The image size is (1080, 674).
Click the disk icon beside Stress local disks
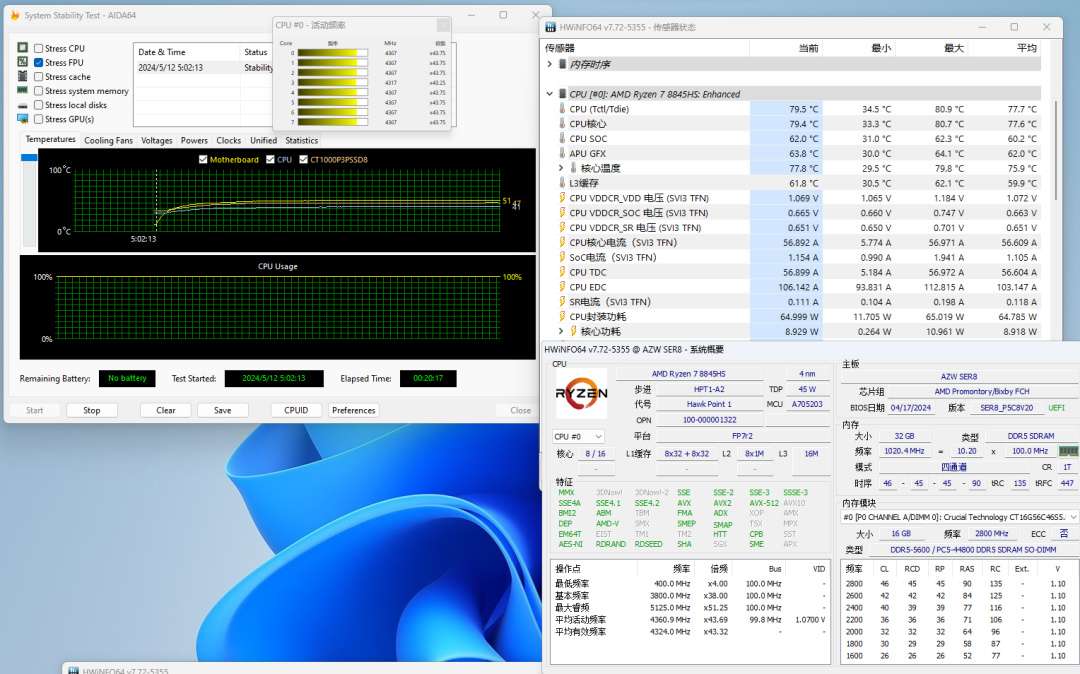tap(23, 105)
